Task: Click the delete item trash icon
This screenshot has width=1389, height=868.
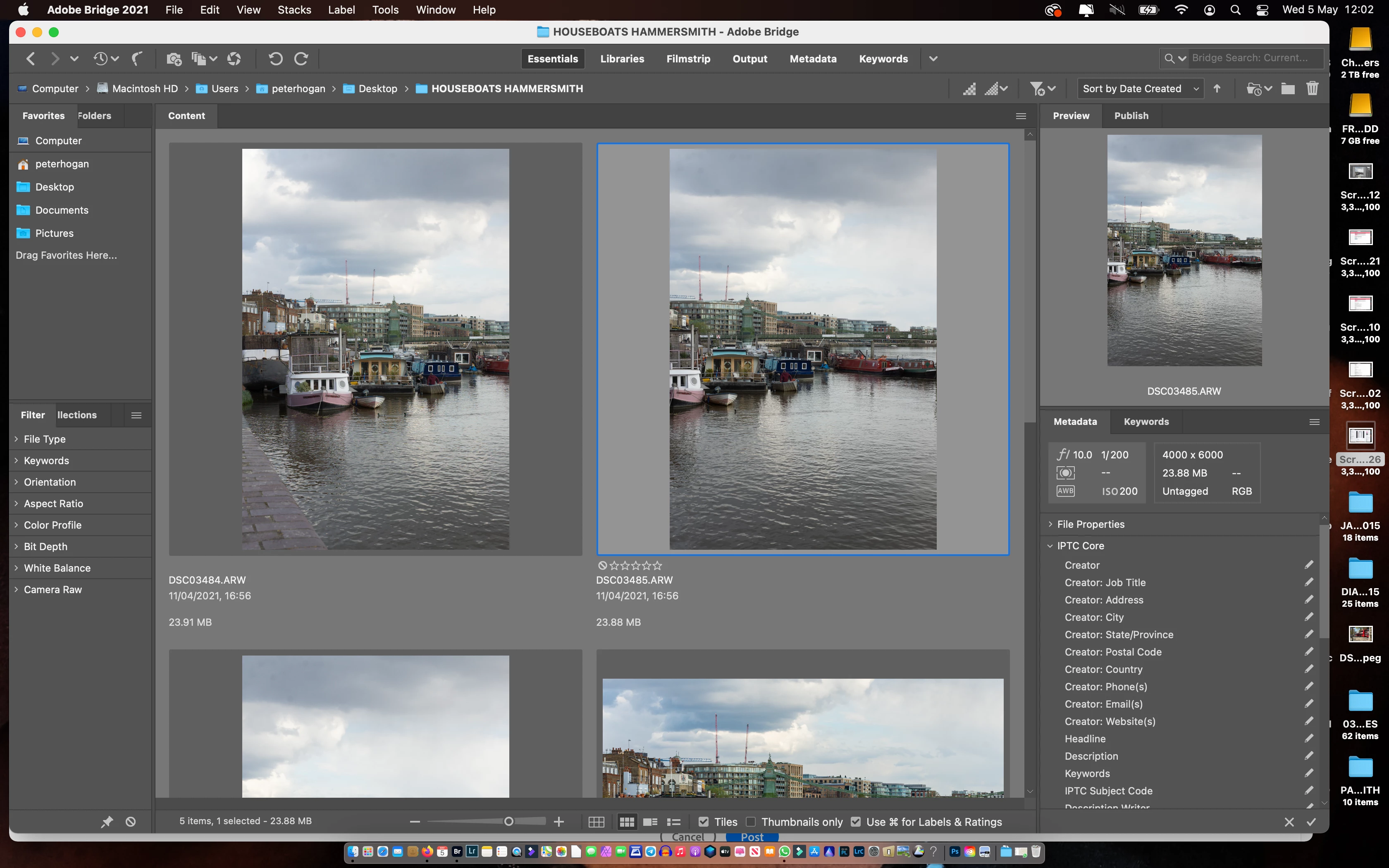Action: [x=1312, y=88]
